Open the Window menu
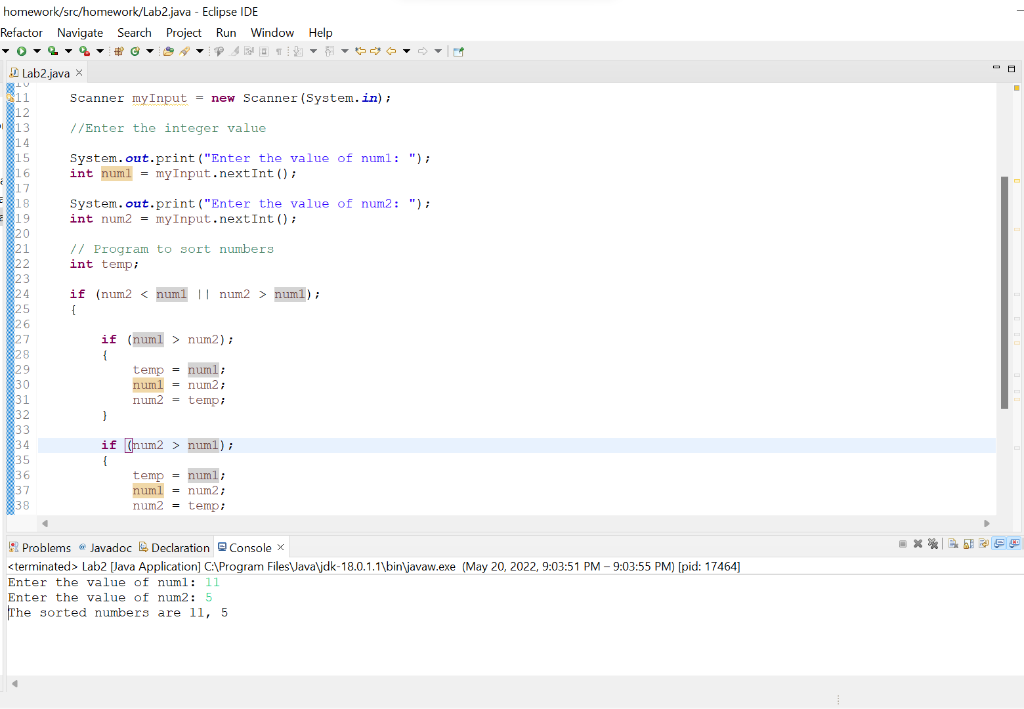This screenshot has height=709, width=1024. point(272,33)
